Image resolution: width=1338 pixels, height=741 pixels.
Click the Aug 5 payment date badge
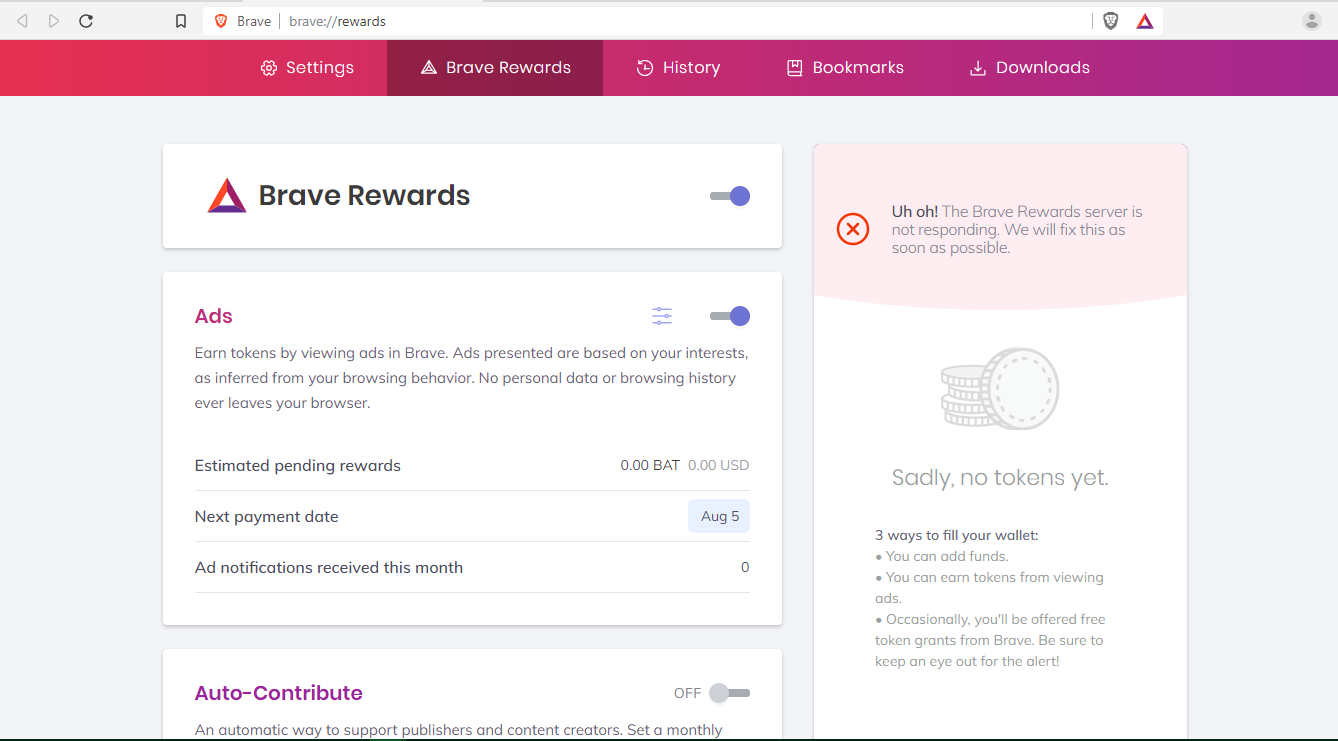719,516
